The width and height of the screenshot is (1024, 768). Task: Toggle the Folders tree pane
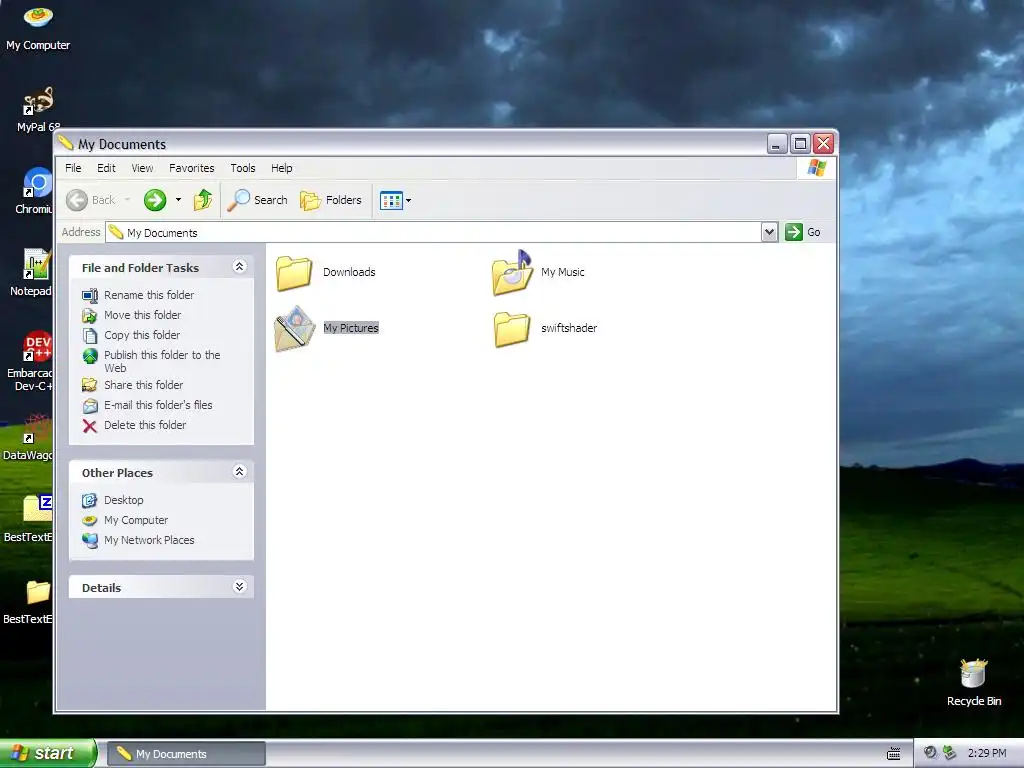330,200
